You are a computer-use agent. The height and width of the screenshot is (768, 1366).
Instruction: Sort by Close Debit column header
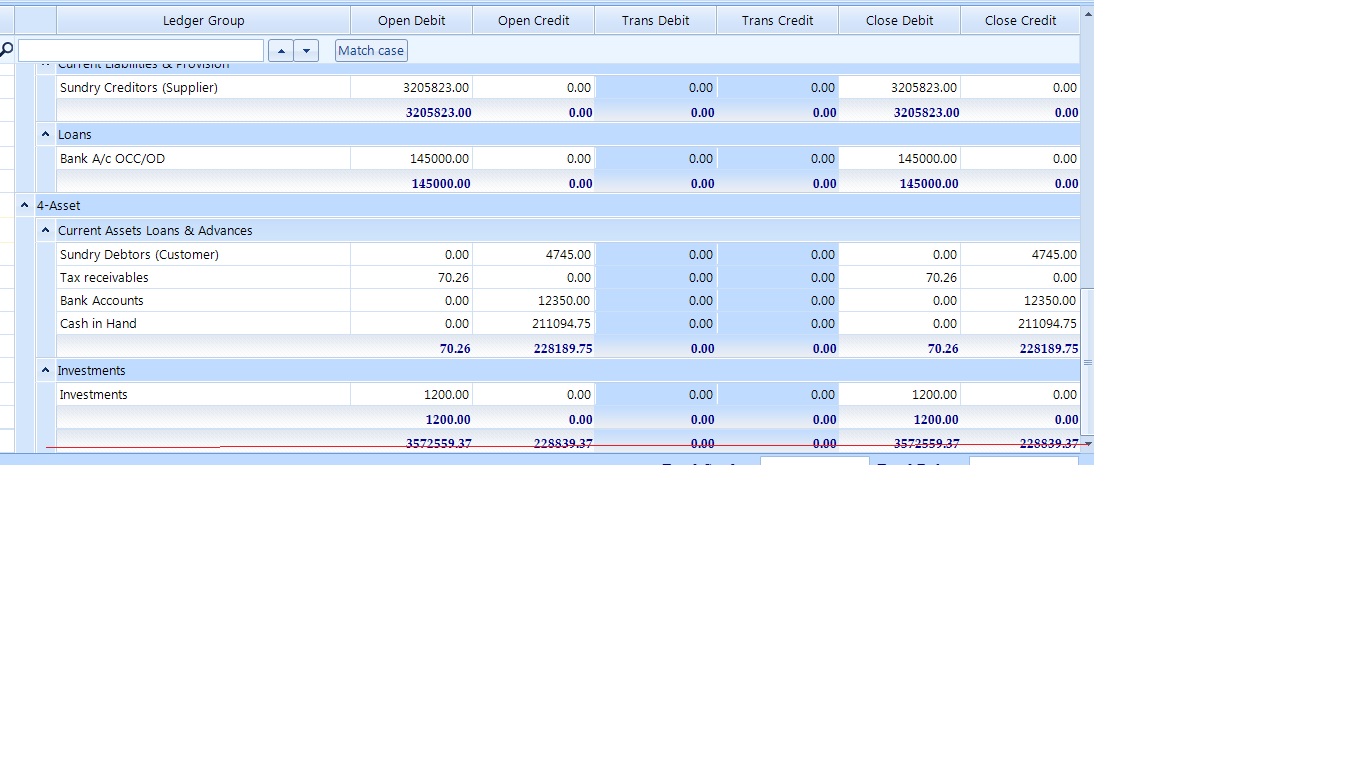tap(899, 20)
